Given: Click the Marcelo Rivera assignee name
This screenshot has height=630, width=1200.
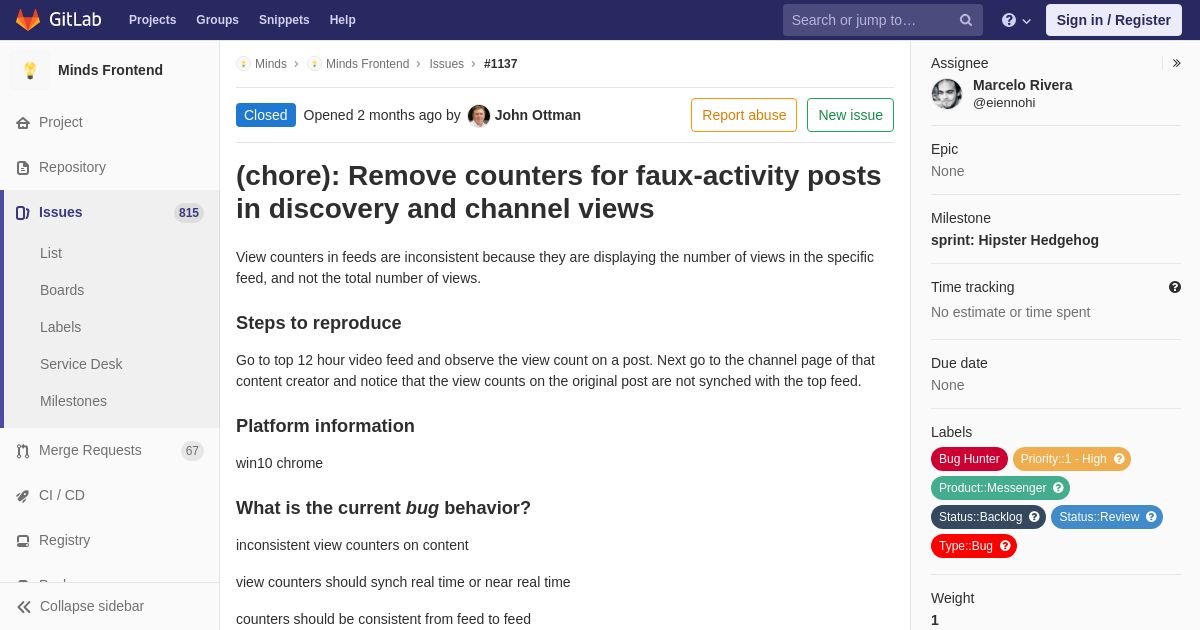Looking at the screenshot, I should pos(1022,85).
